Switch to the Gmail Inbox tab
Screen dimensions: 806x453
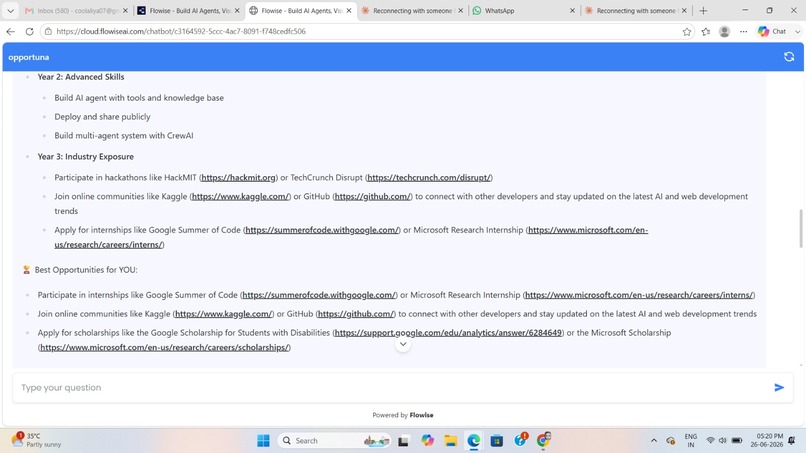click(x=76, y=10)
